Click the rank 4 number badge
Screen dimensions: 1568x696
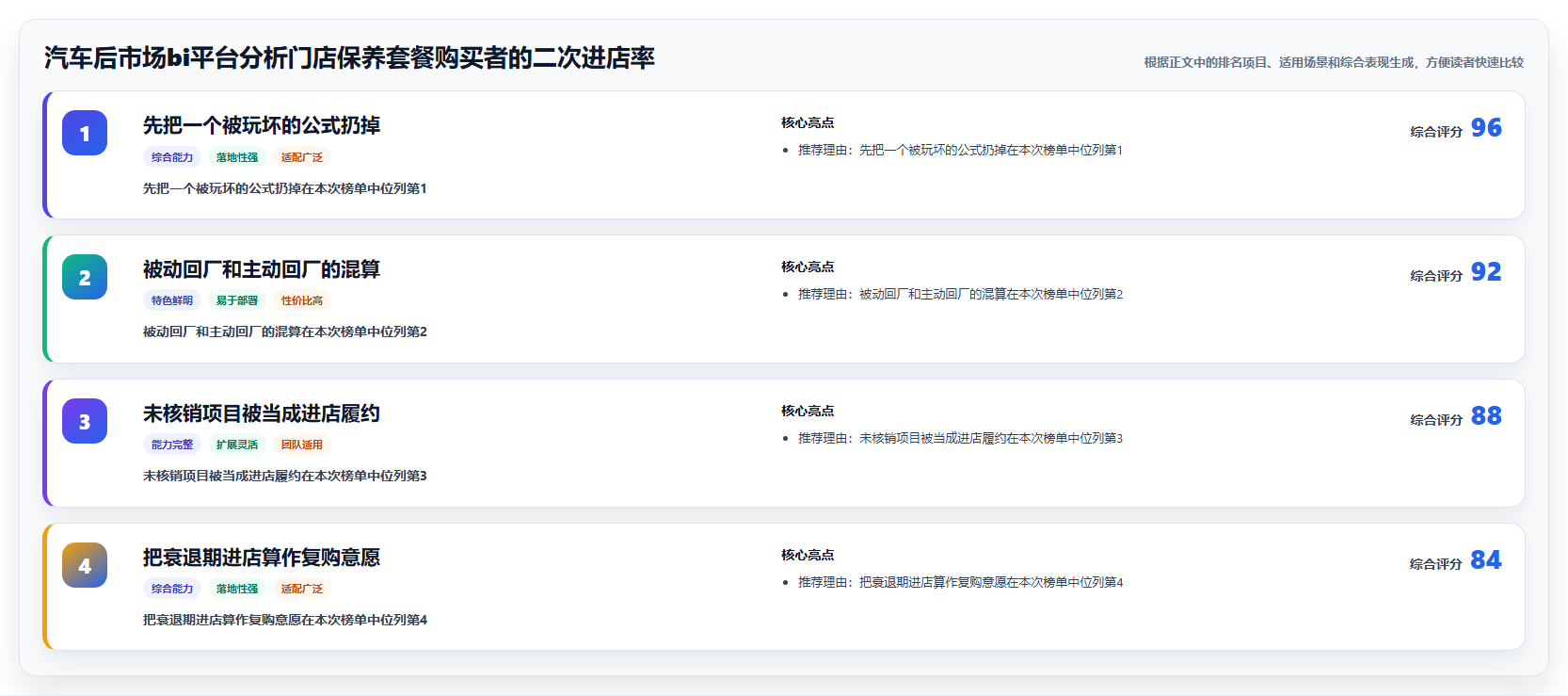tap(85, 565)
